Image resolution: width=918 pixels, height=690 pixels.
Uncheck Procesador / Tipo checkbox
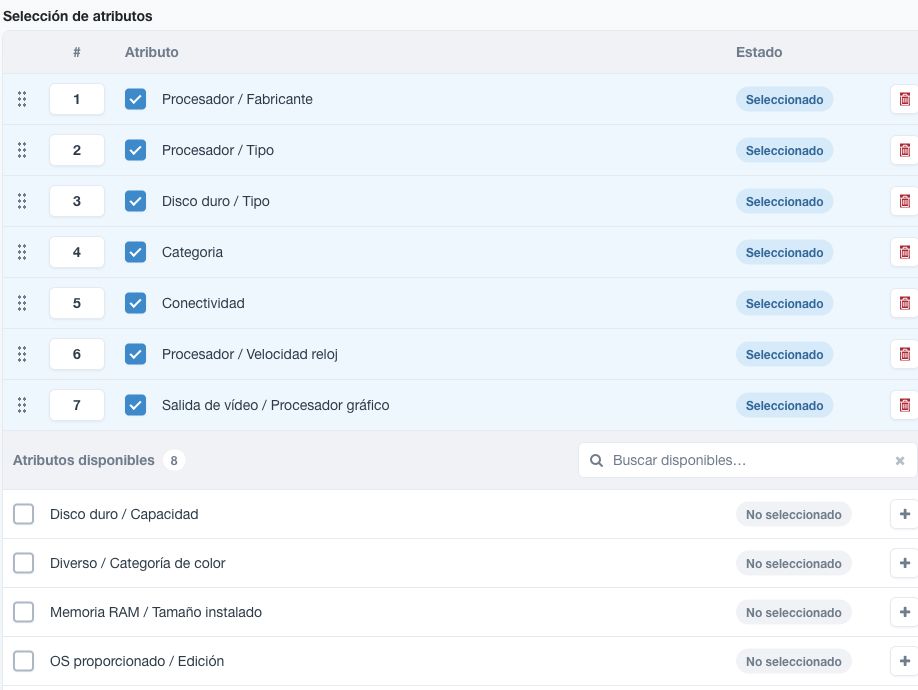[135, 150]
